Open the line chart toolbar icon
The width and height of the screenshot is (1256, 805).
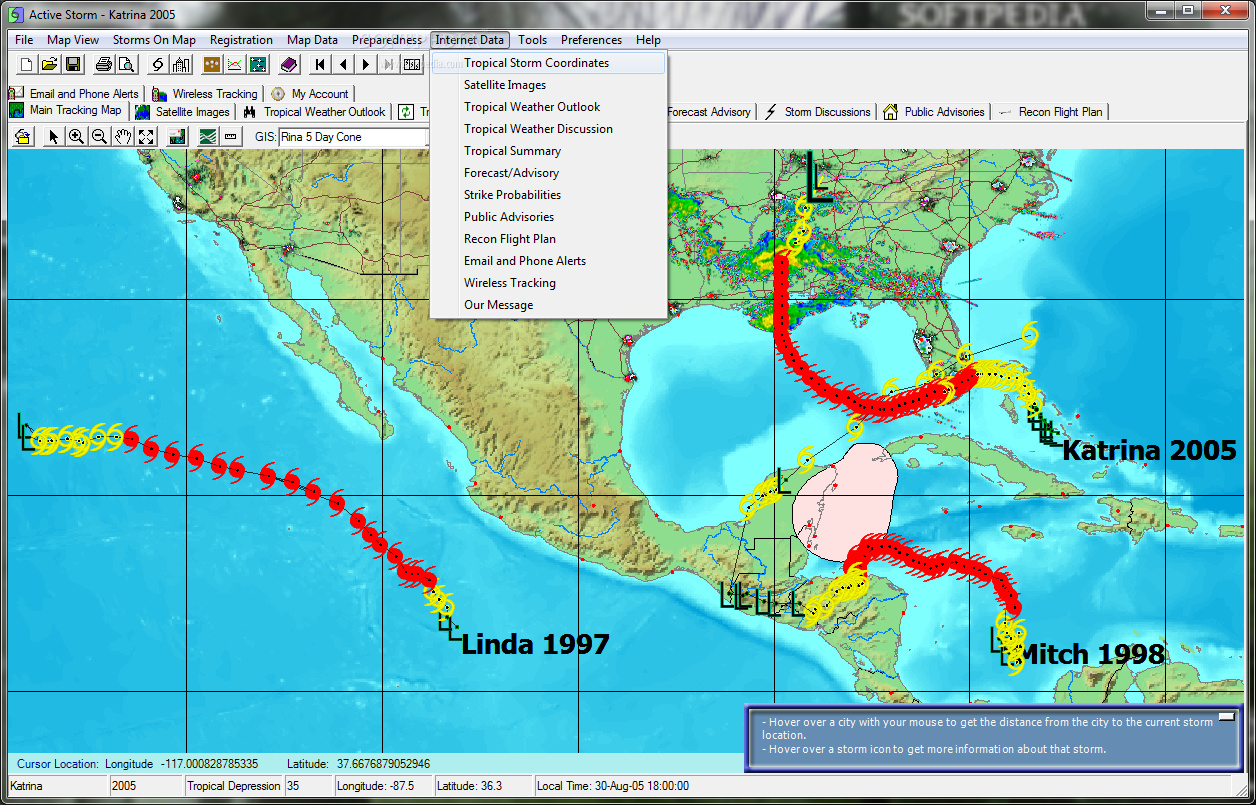[235, 65]
